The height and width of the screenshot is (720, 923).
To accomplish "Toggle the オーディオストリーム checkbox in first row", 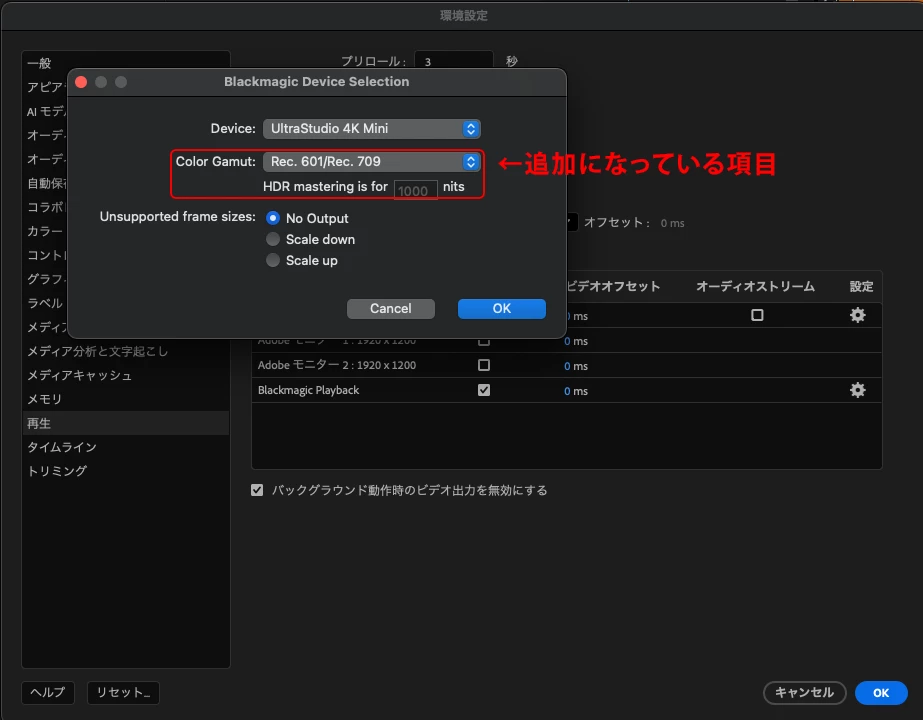I will coord(757,315).
